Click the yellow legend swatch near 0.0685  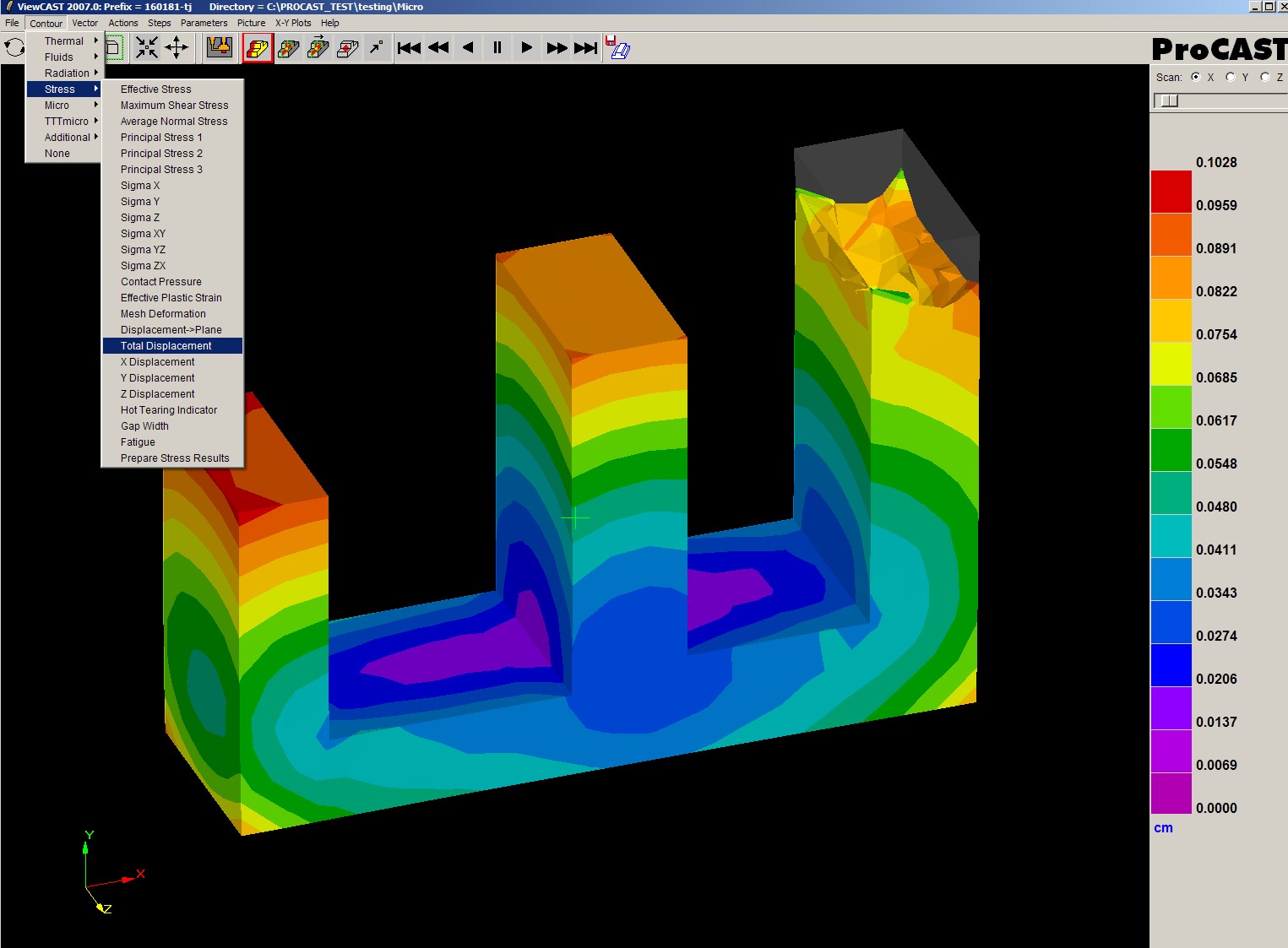(1171, 364)
